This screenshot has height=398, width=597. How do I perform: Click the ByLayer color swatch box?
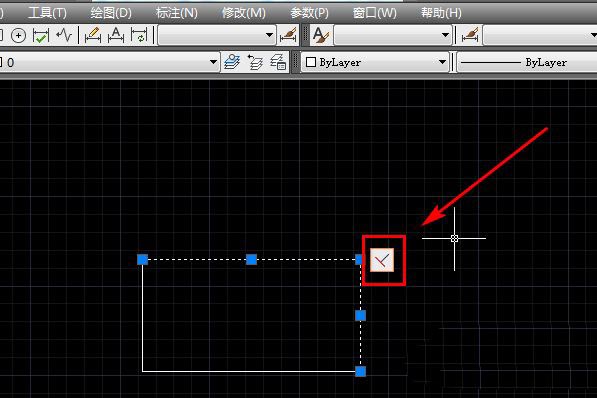tap(311, 62)
